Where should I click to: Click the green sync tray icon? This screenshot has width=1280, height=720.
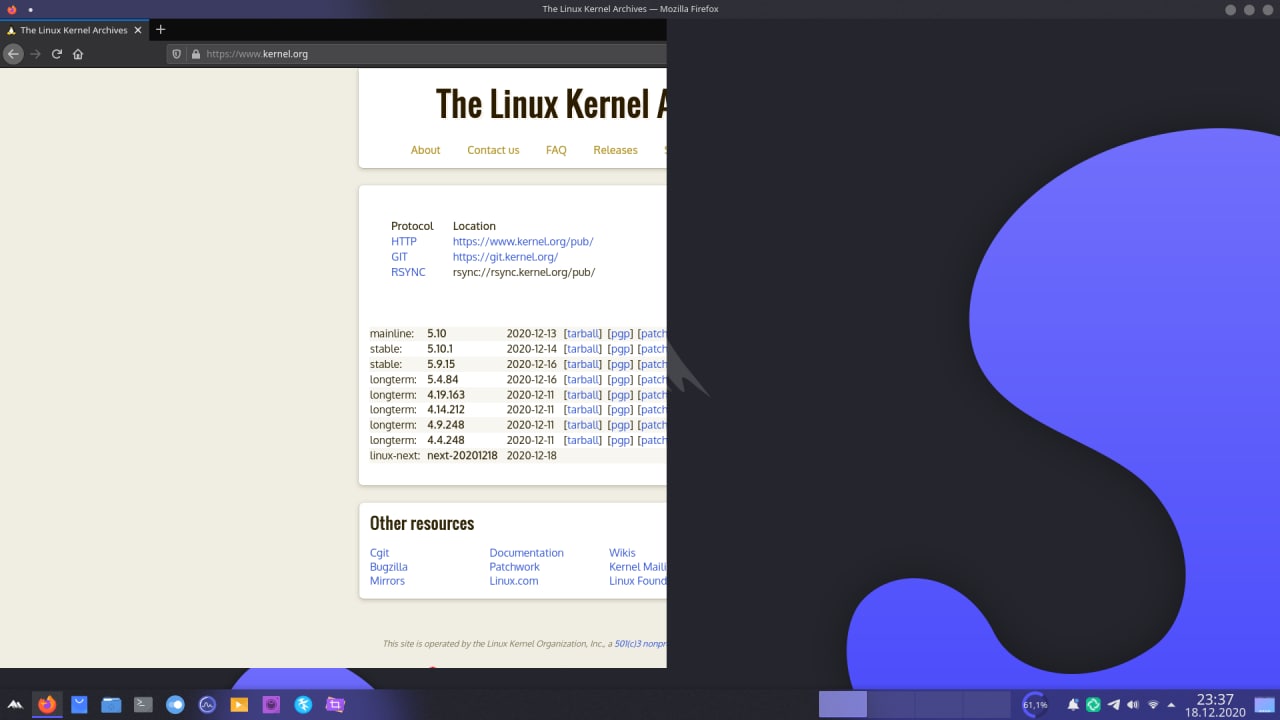pos(1093,705)
